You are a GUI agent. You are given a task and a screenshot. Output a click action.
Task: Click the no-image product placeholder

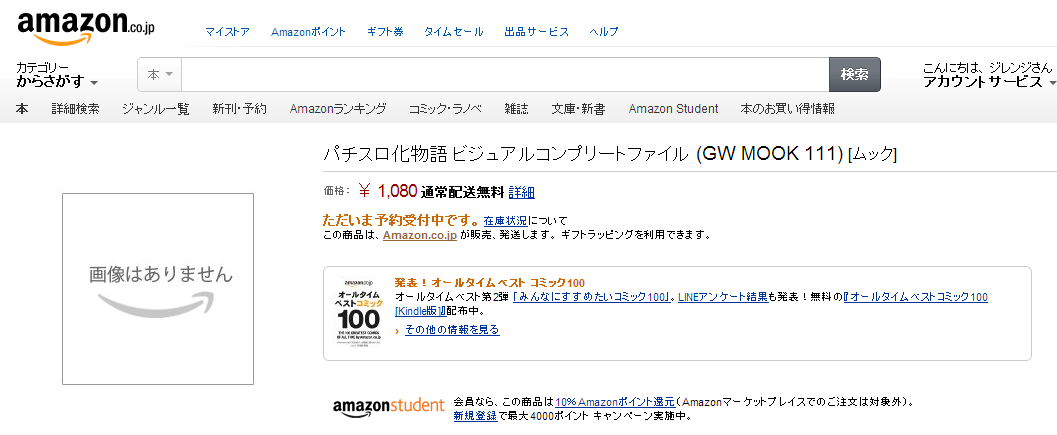click(158, 288)
